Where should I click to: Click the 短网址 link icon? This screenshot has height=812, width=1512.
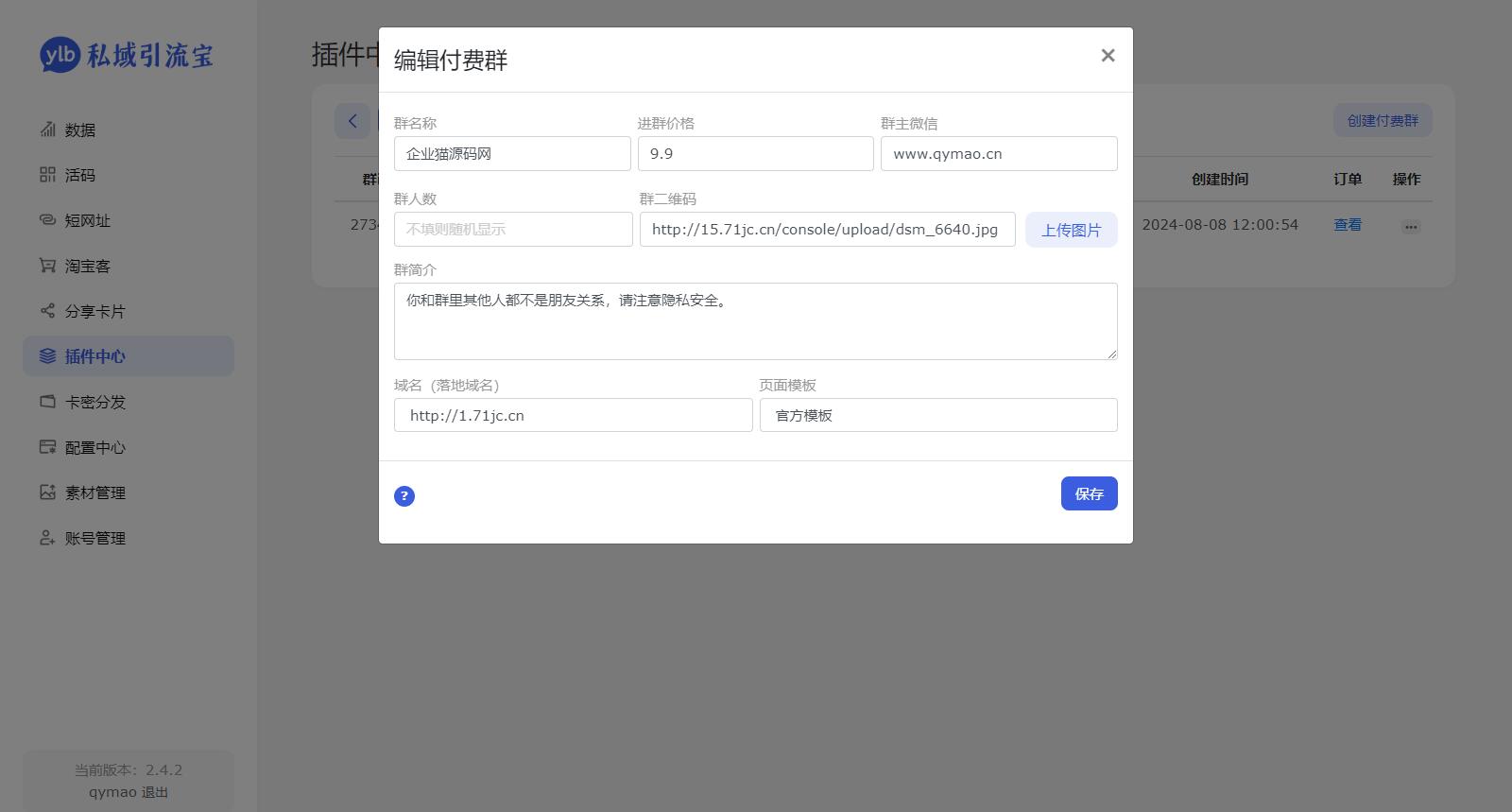47,220
